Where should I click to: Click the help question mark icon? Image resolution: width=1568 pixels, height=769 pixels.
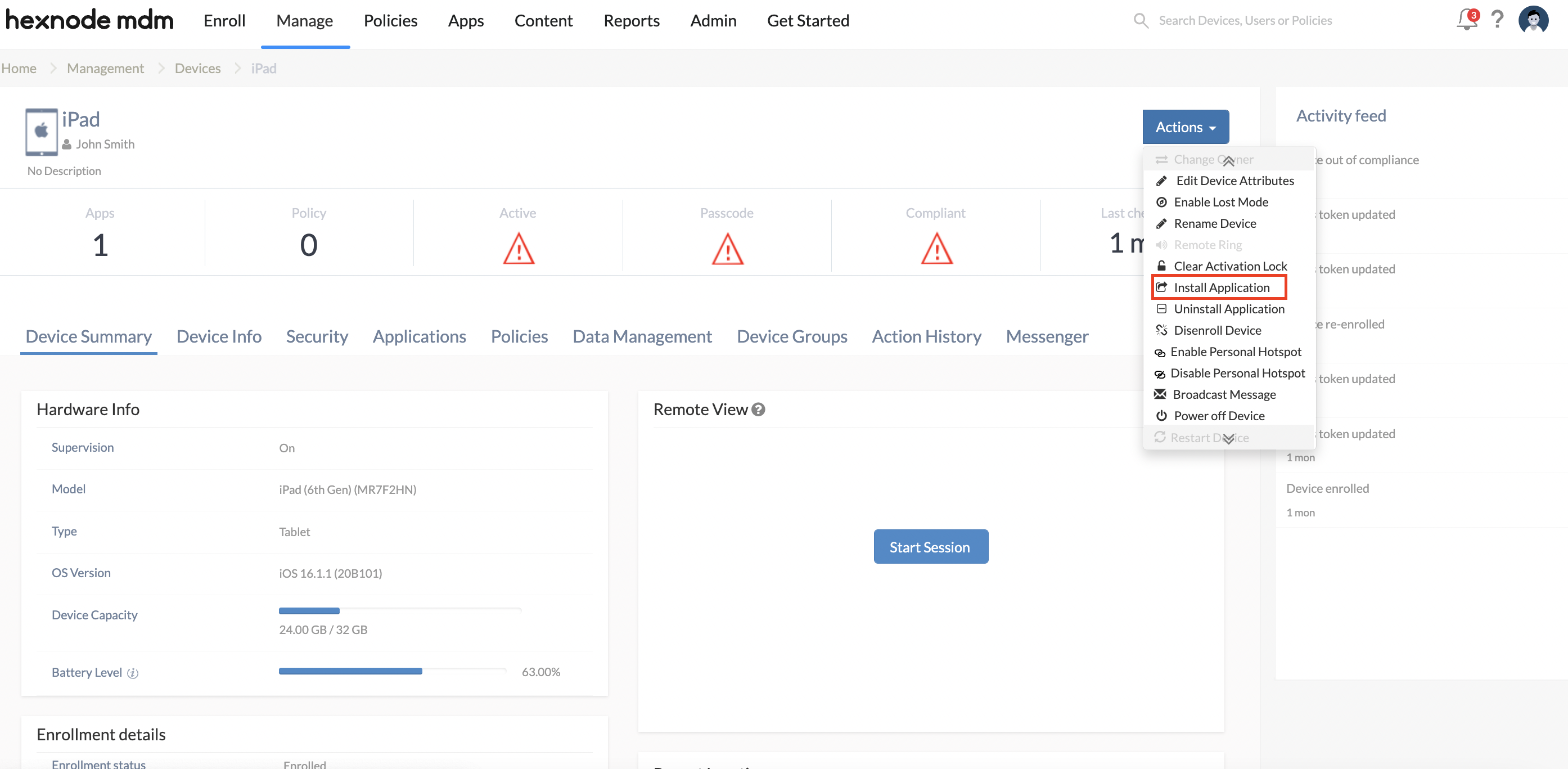coord(1497,20)
